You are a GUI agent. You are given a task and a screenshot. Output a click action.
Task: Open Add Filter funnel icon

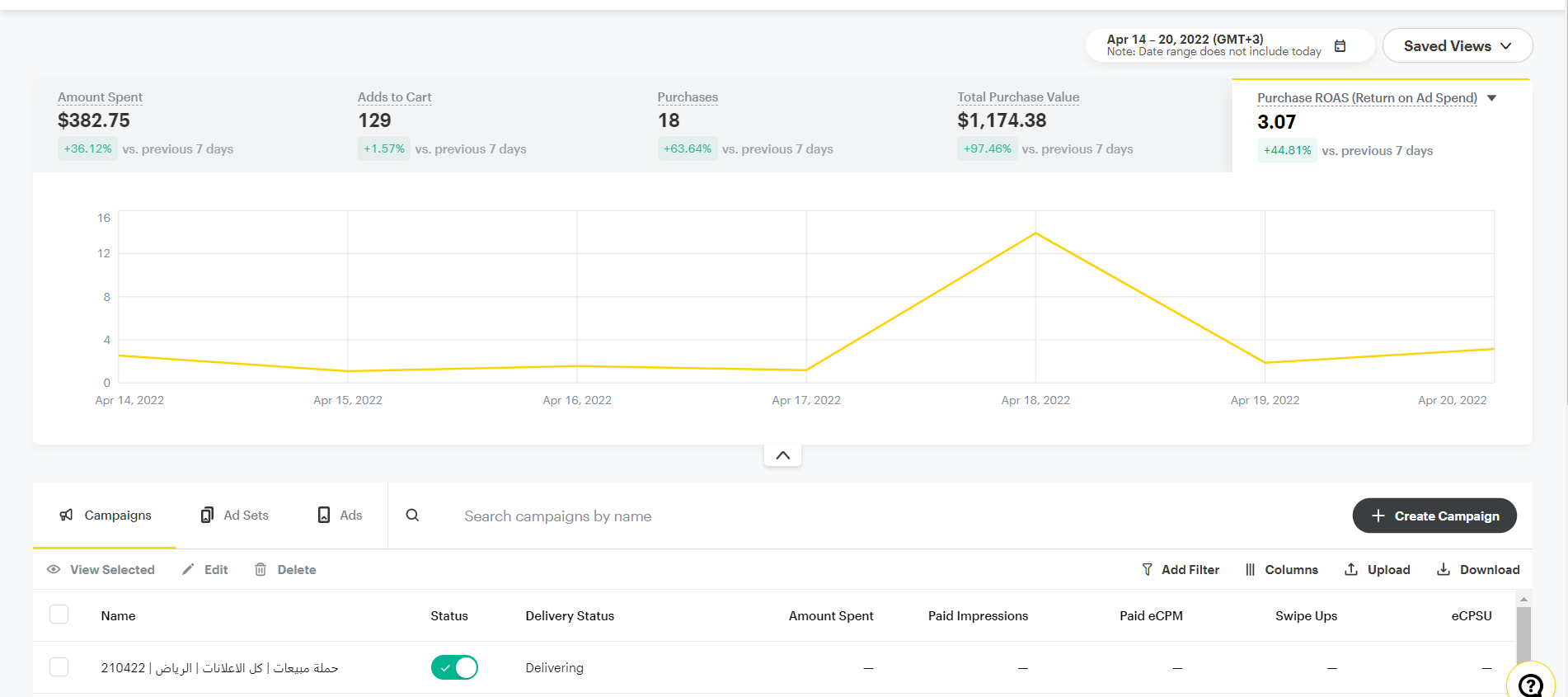(x=1147, y=569)
